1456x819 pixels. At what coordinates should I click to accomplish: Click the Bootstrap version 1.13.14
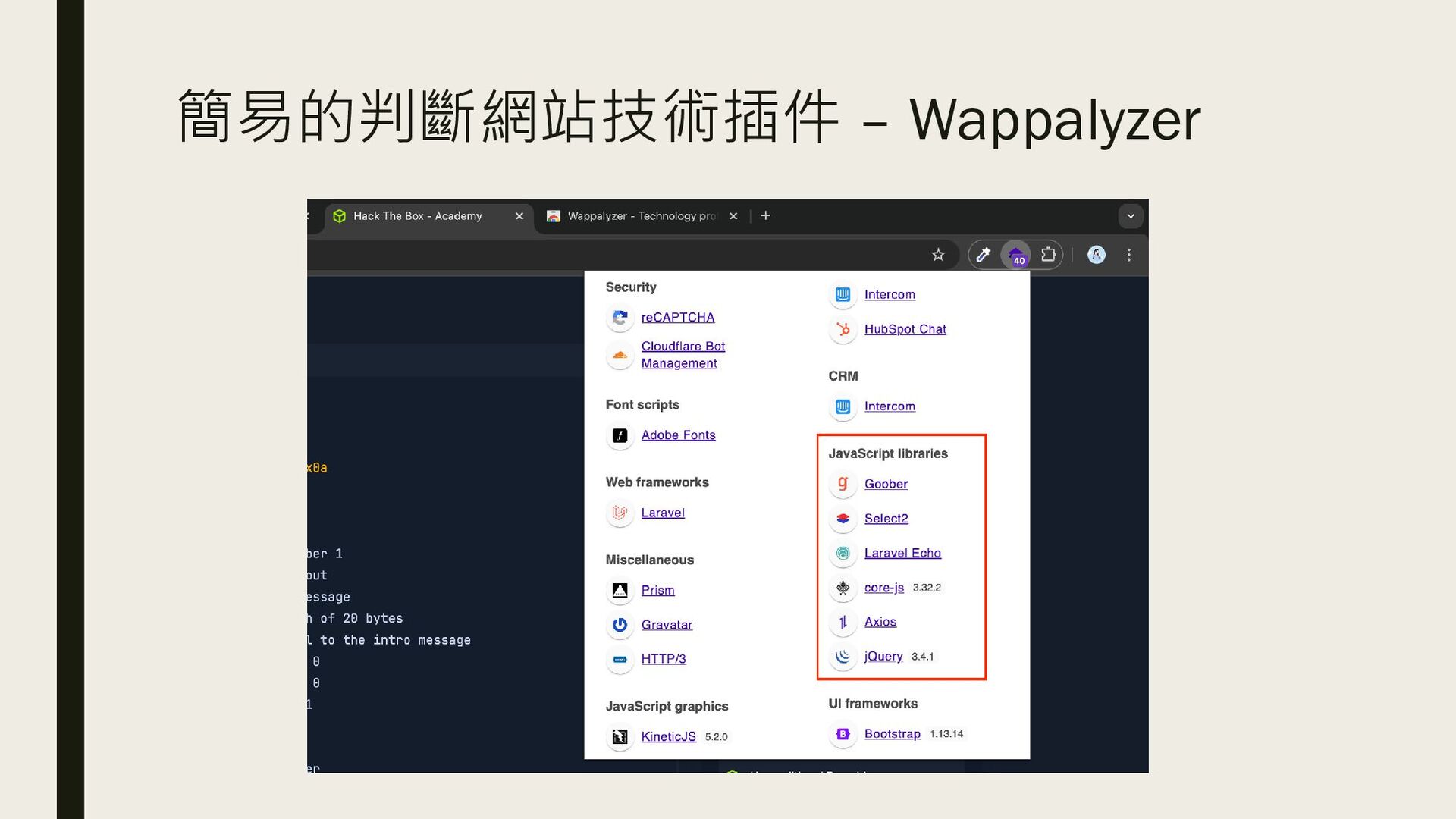pyautogui.click(x=946, y=734)
